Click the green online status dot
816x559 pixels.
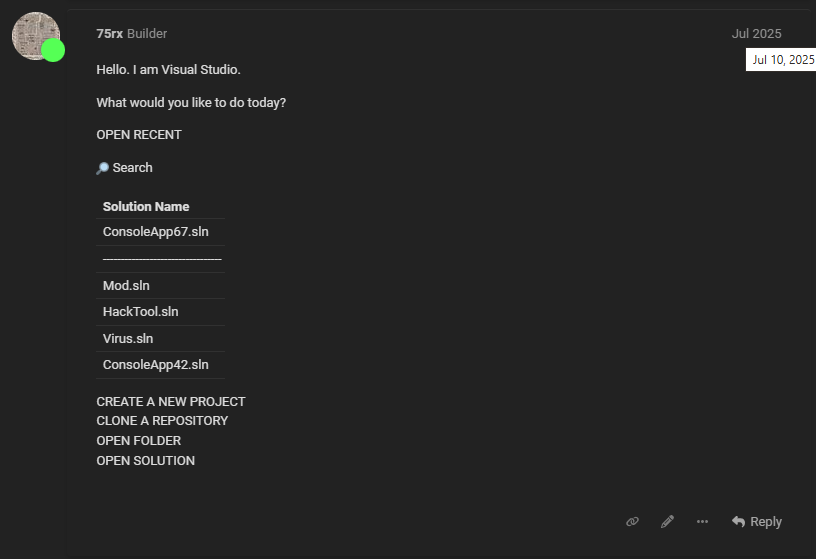coord(53,50)
